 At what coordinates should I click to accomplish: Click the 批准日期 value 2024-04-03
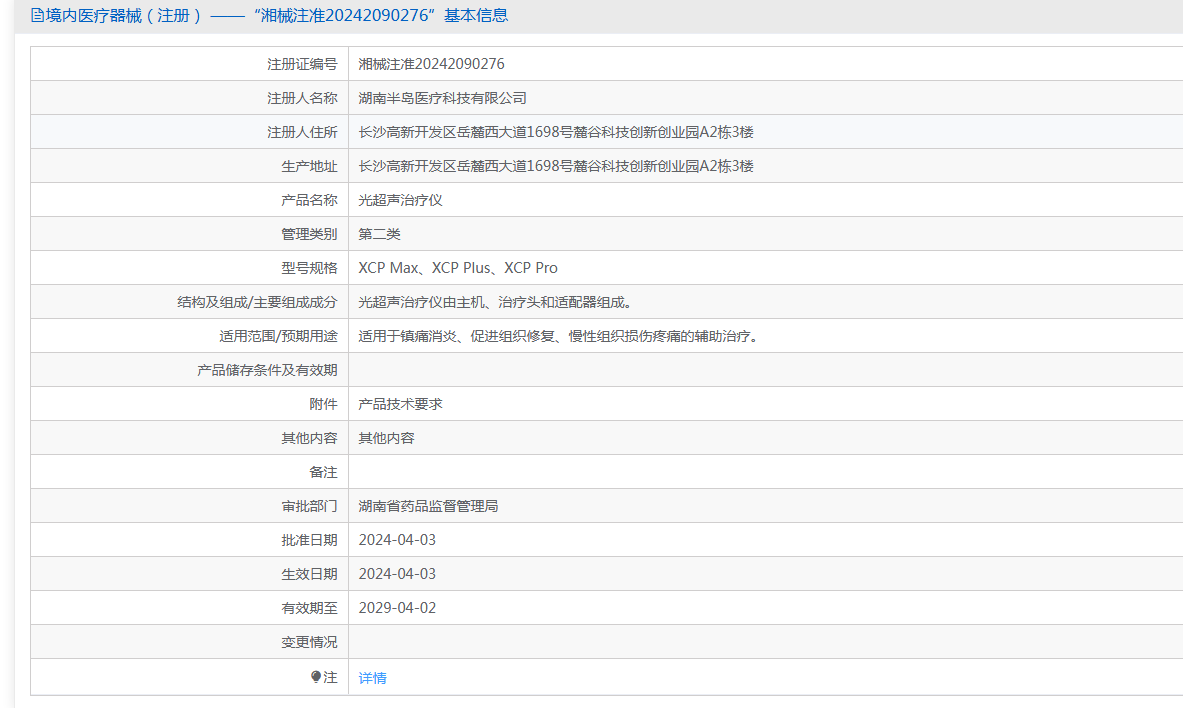click(397, 540)
